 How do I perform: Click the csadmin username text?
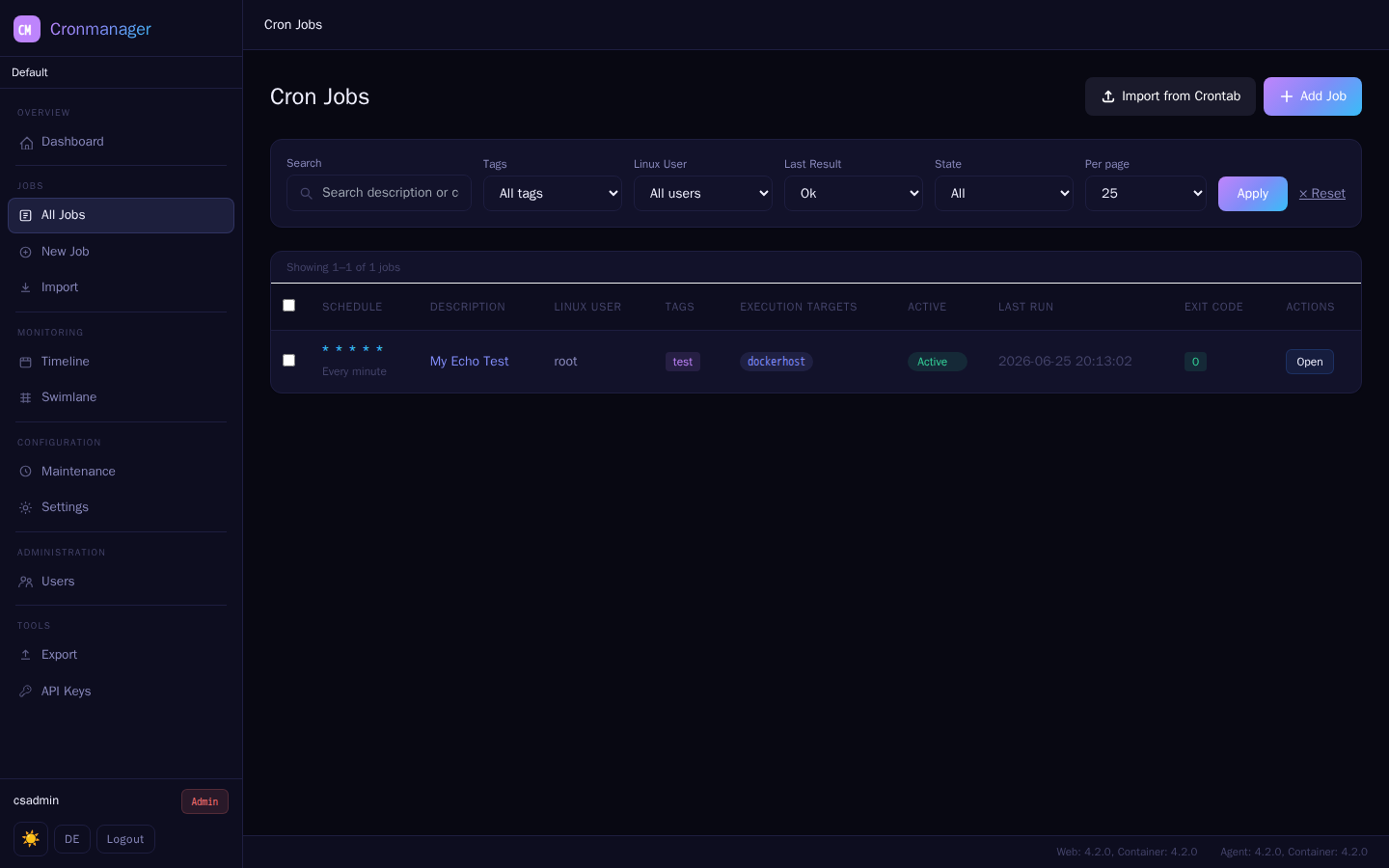click(x=37, y=800)
